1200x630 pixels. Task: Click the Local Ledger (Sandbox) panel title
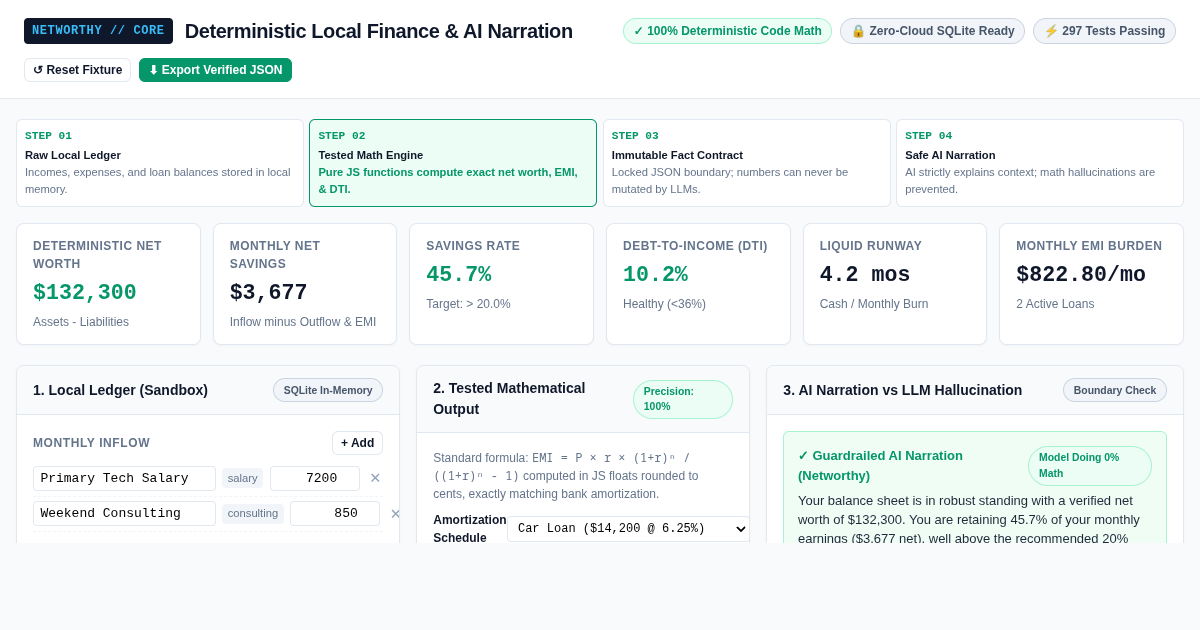pyautogui.click(x=120, y=390)
